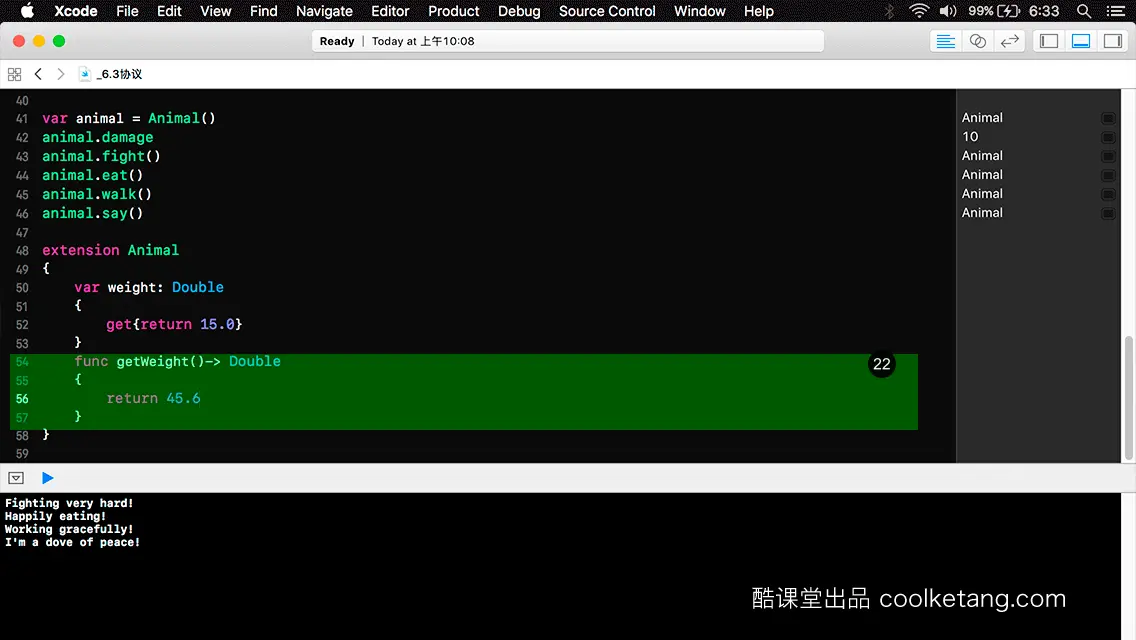This screenshot has height=640, width=1136.
Task: Run the playground with the play button
Action: [48, 478]
